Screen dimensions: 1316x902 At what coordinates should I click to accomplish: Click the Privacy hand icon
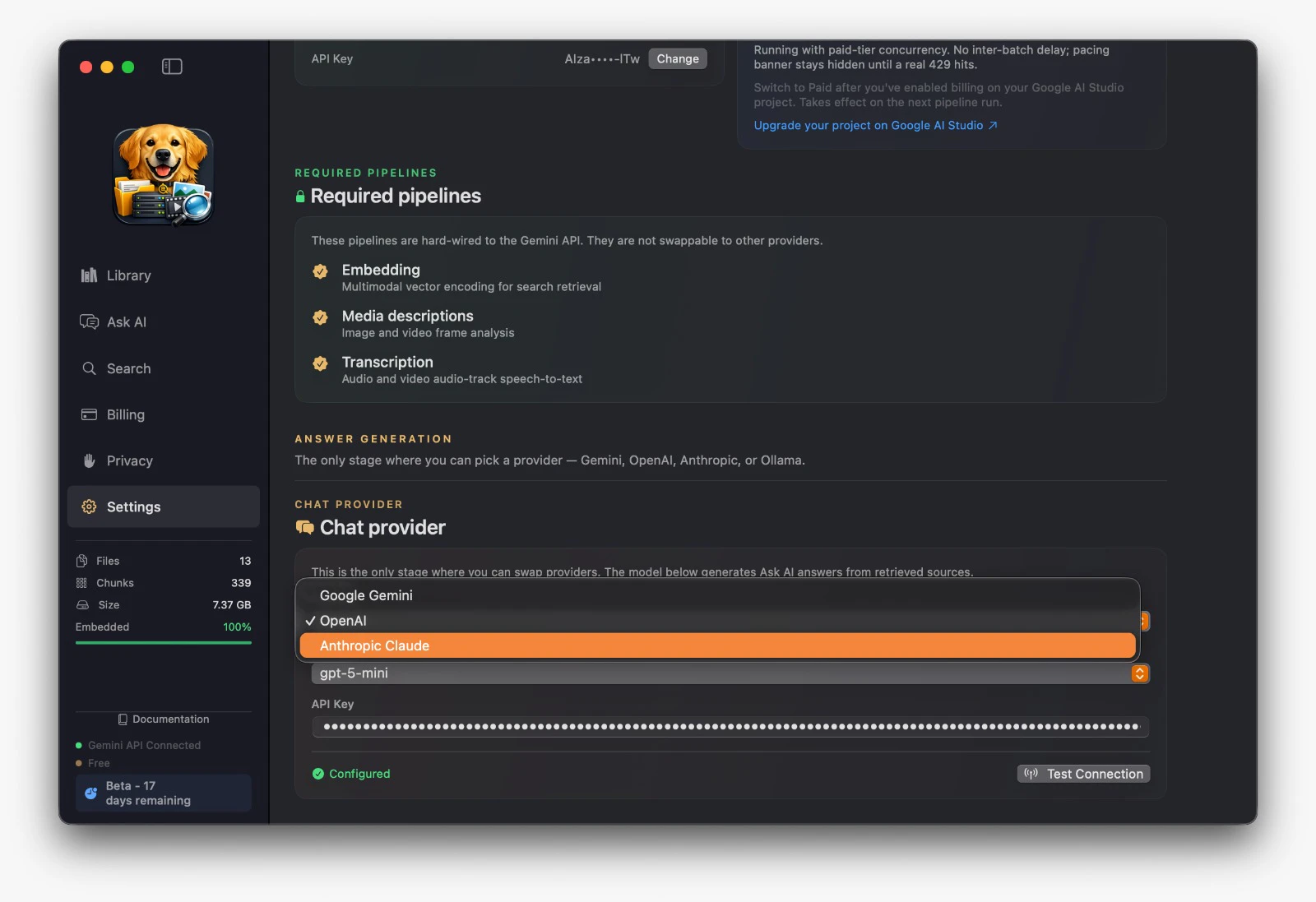pos(89,460)
